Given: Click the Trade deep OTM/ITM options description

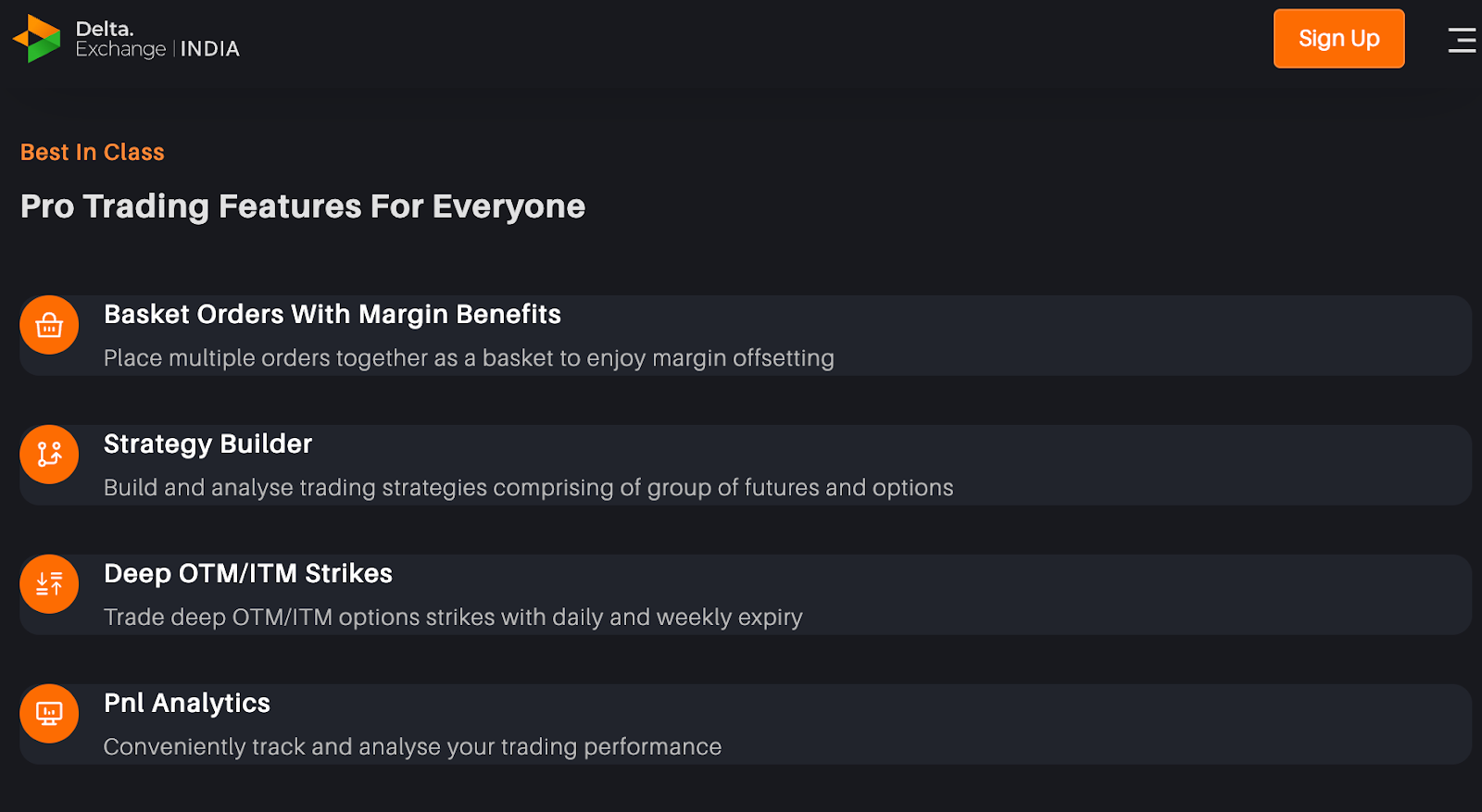Looking at the screenshot, I should (x=452, y=618).
